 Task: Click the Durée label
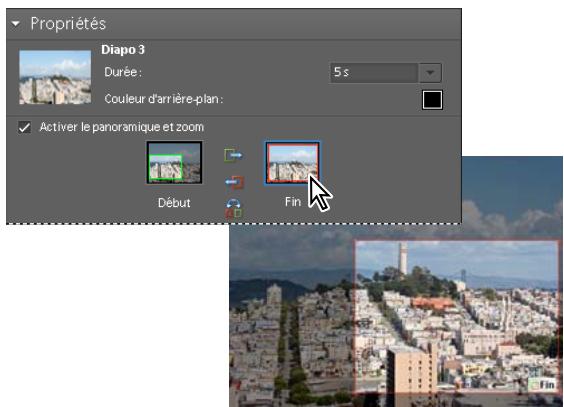[123, 72]
